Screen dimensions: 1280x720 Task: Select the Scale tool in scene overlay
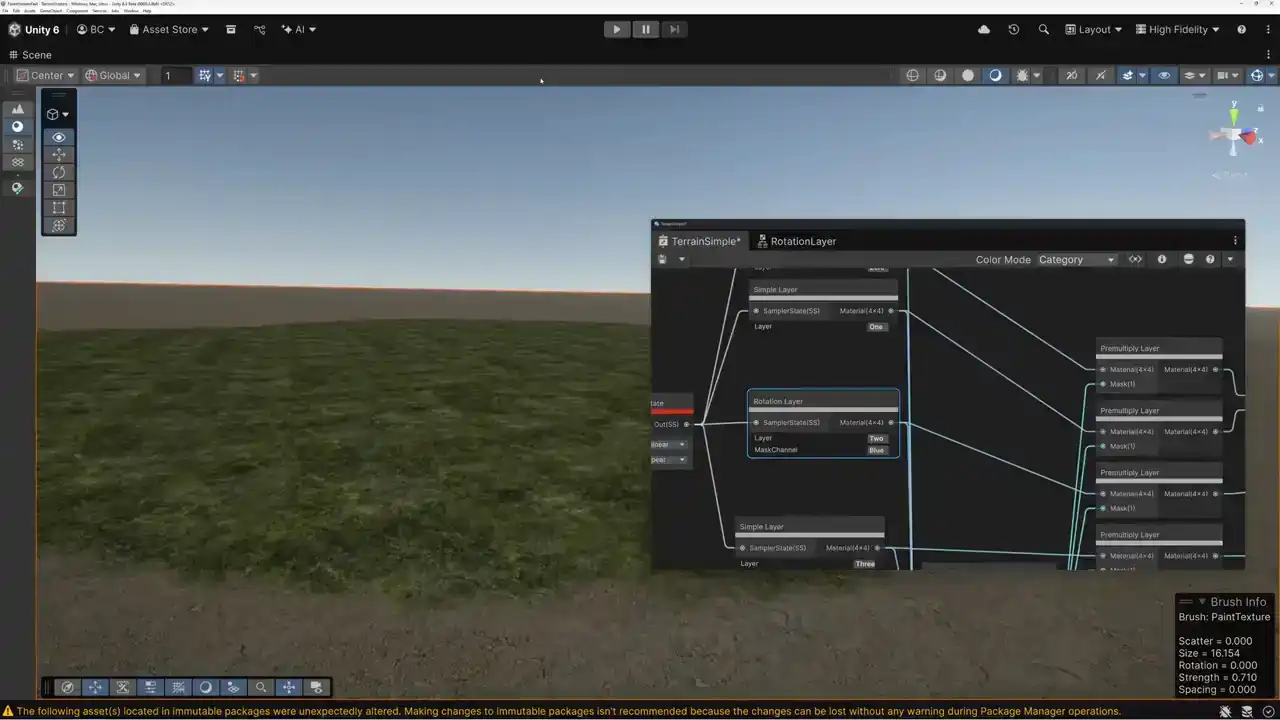tap(59, 190)
